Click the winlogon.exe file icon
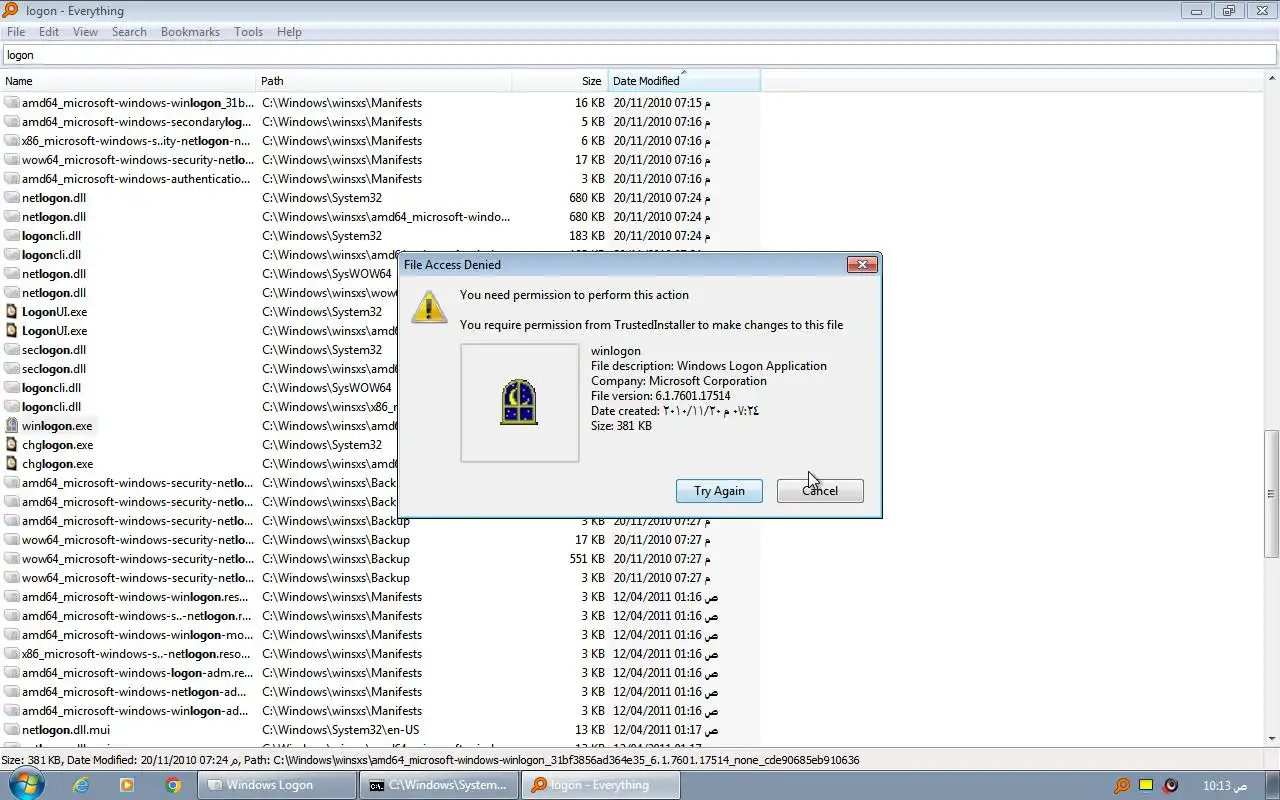Image resolution: width=1280 pixels, height=800 pixels. [12, 426]
